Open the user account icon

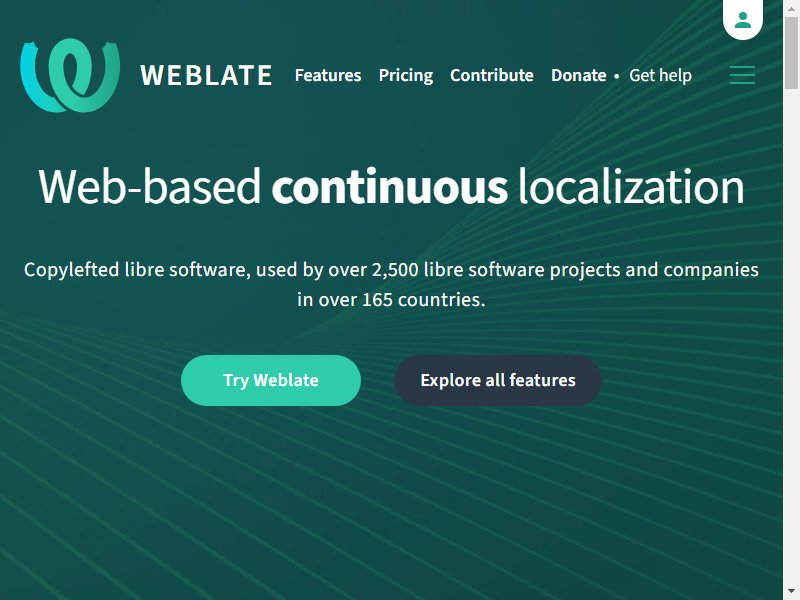[x=743, y=20]
